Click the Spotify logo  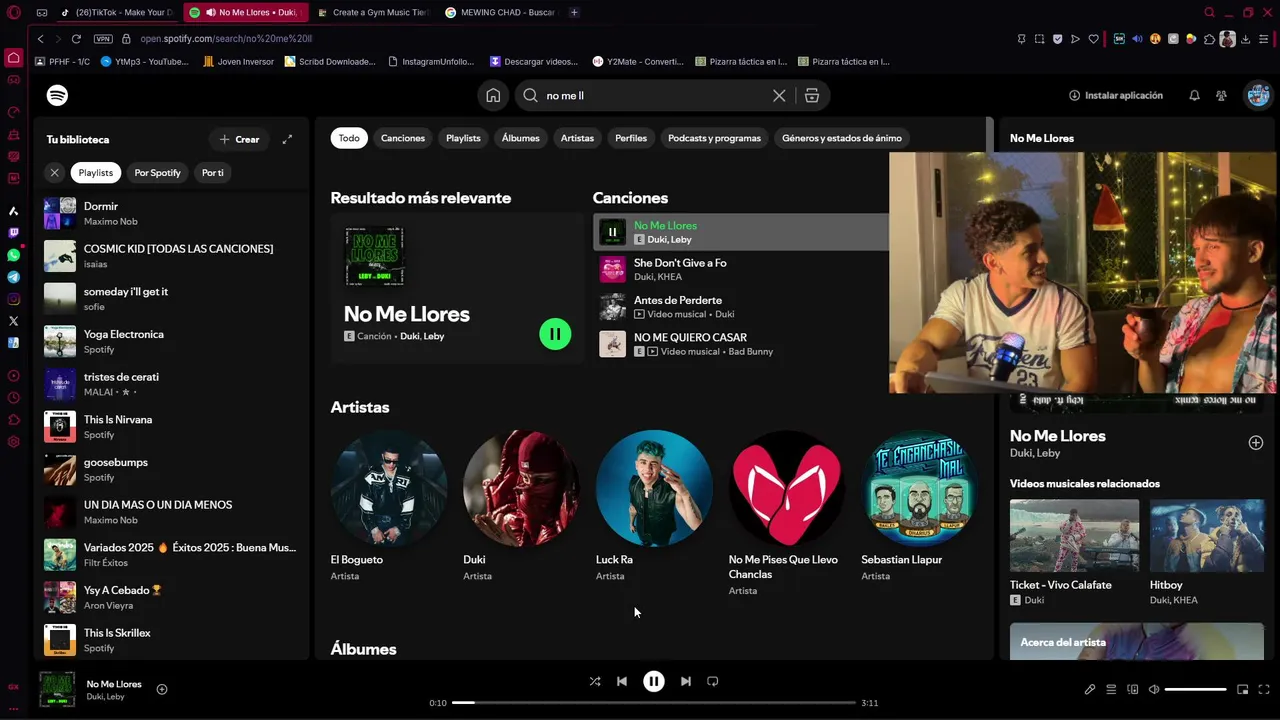pos(57,95)
